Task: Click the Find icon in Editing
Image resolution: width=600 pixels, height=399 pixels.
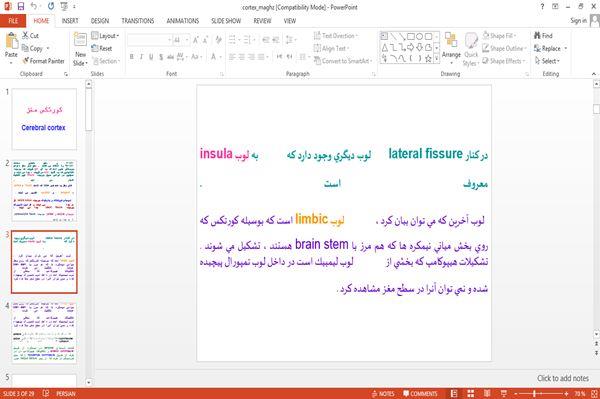Action: (543, 36)
